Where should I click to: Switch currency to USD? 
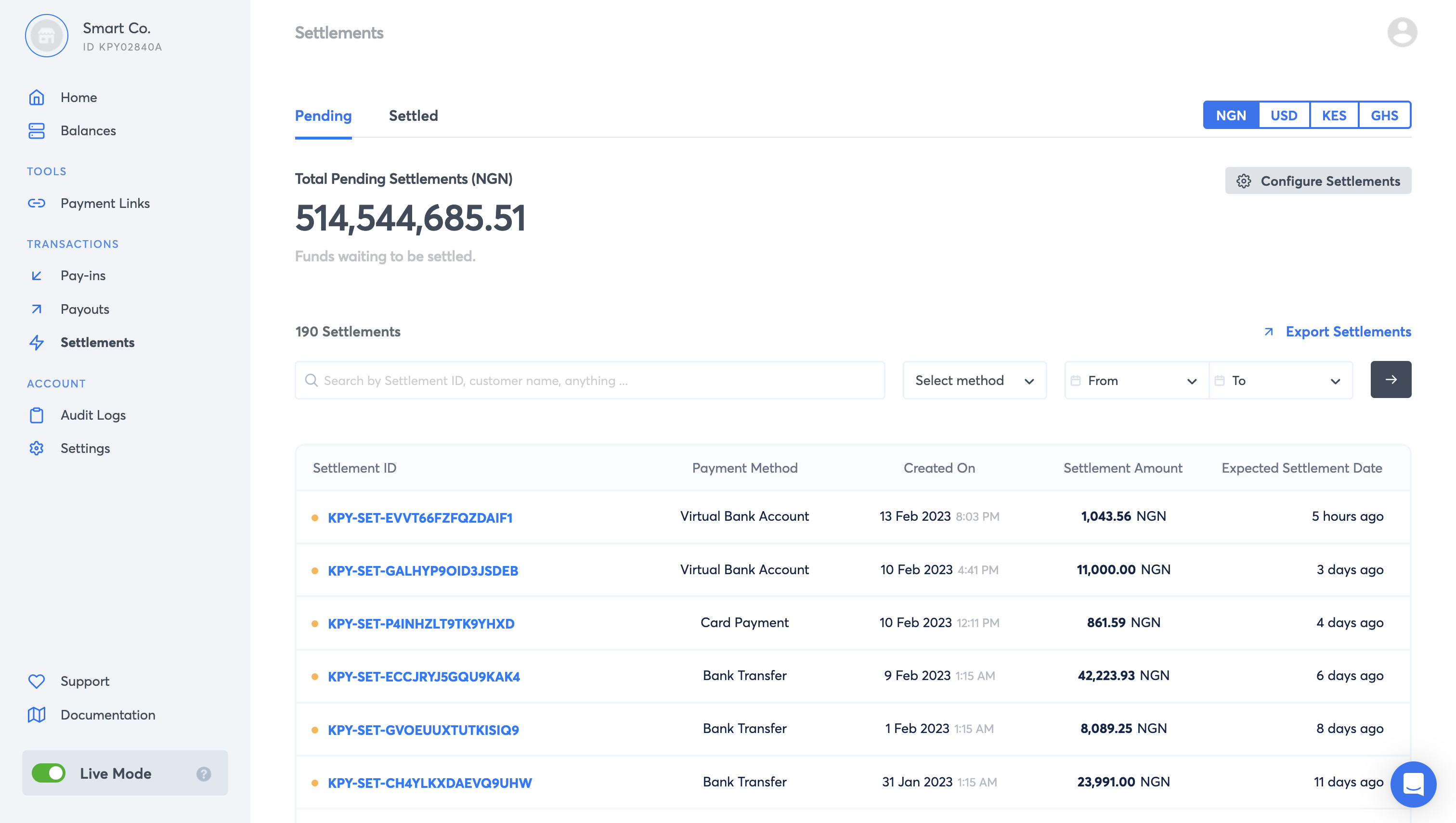coord(1284,116)
